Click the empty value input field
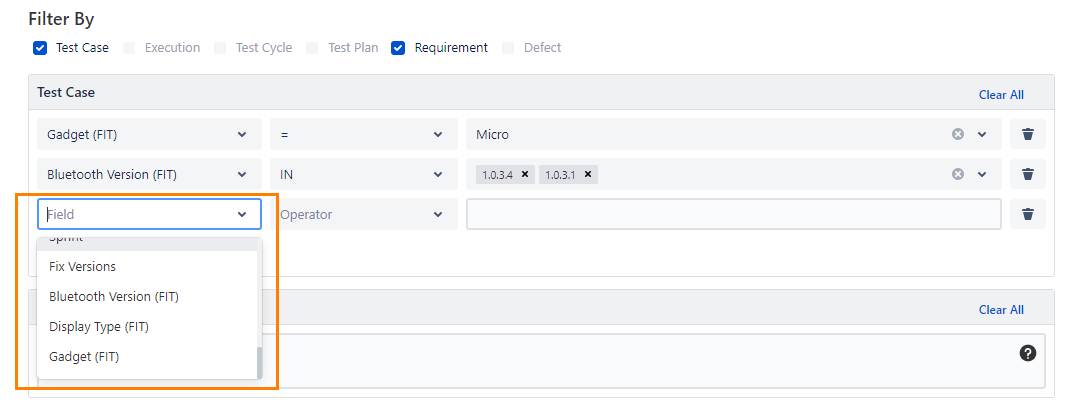 [733, 214]
